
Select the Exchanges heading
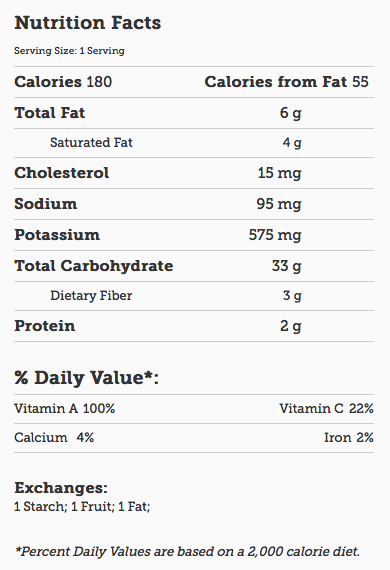pyautogui.click(x=61, y=488)
